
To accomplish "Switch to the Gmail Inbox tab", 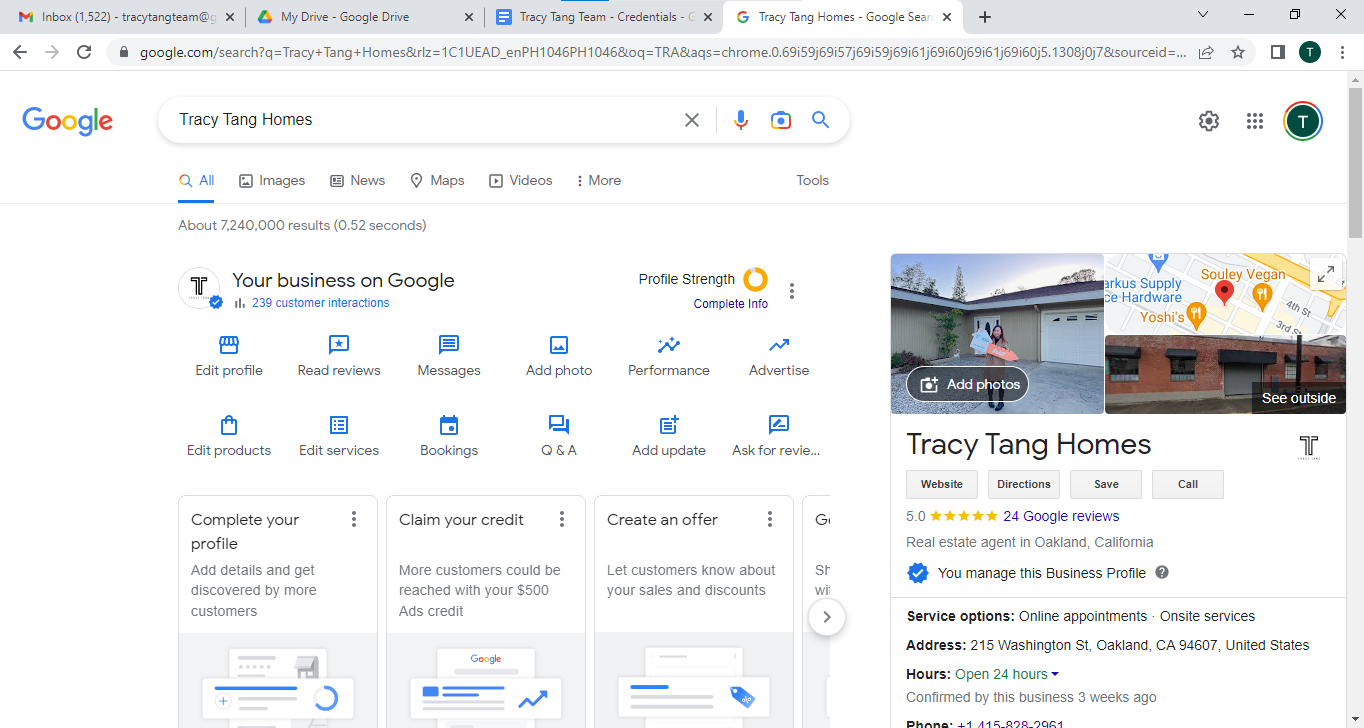I will point(126,17).
